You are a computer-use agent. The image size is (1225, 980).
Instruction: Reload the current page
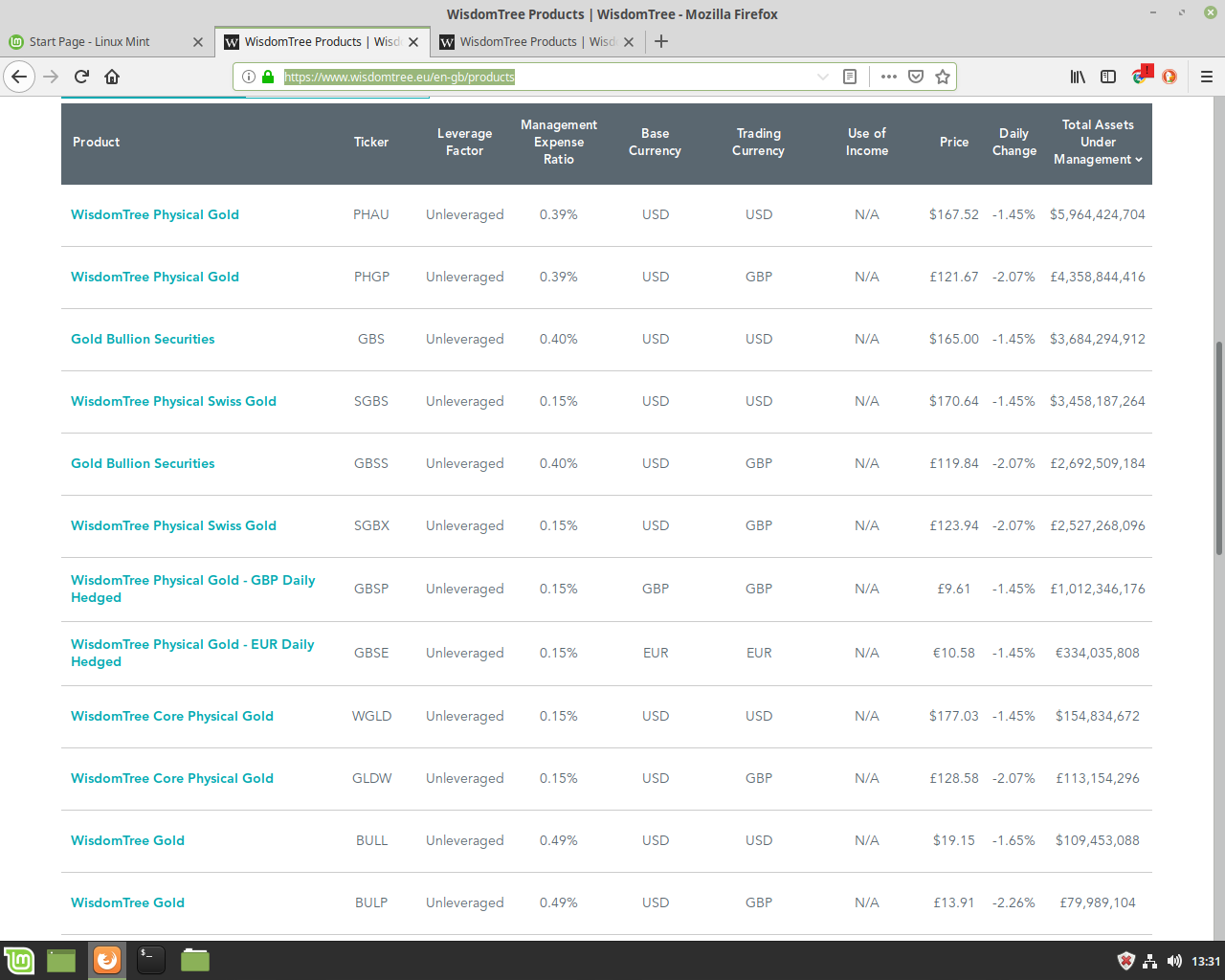click(81, 77)
